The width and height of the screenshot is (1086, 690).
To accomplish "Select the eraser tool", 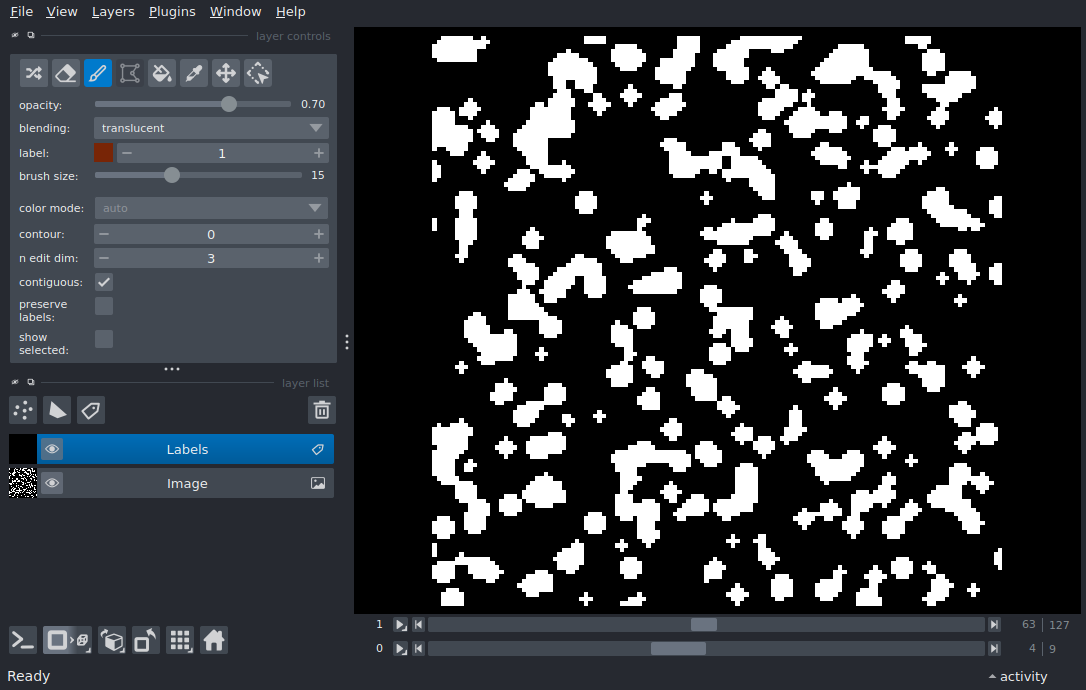I will pyautogui.click(x=66, y=73).
